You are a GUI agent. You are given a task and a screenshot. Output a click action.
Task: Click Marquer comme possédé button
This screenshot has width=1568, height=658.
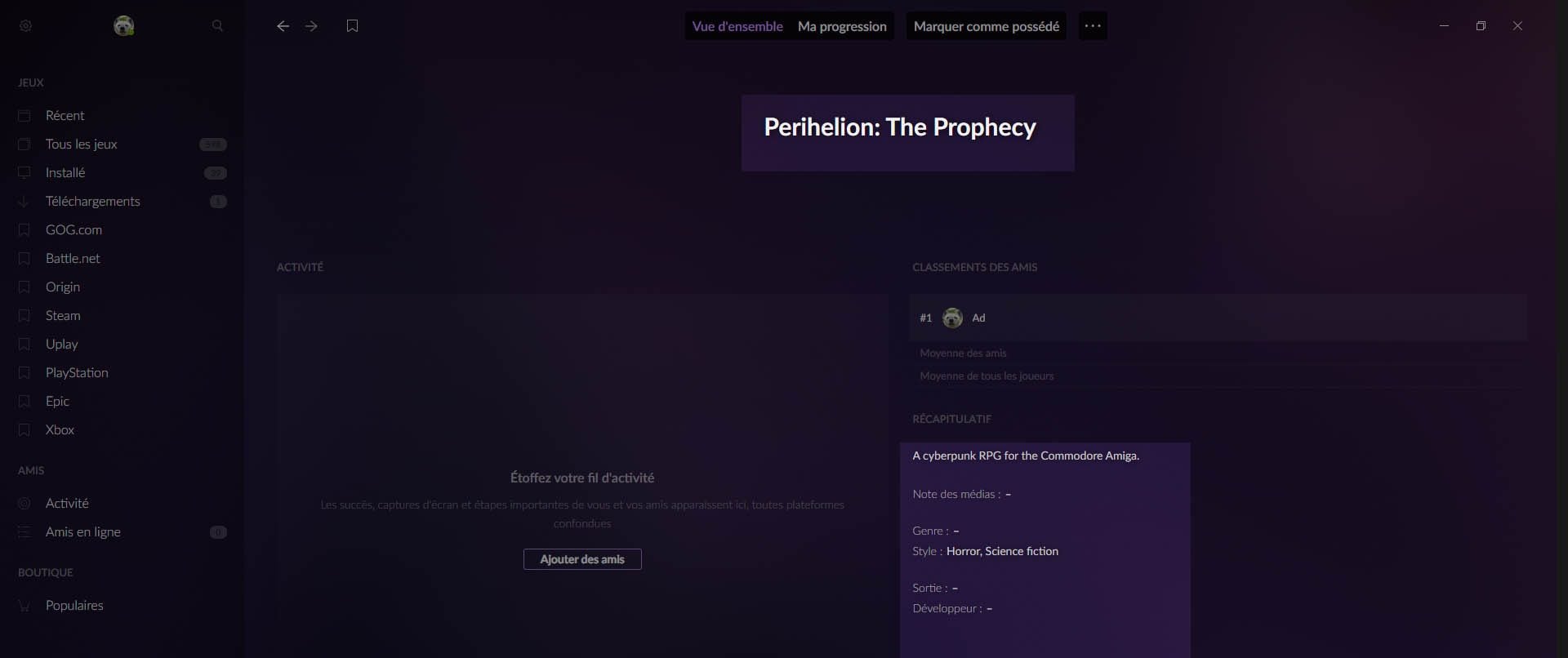point(986,26)
